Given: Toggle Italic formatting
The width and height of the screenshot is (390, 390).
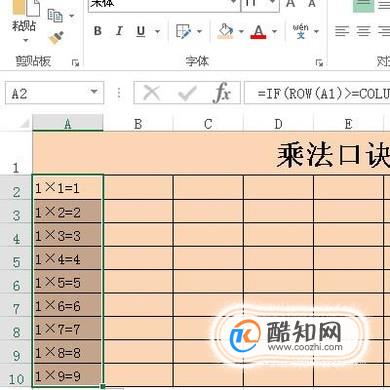Looking at the screenshot, I should (119, 31).
